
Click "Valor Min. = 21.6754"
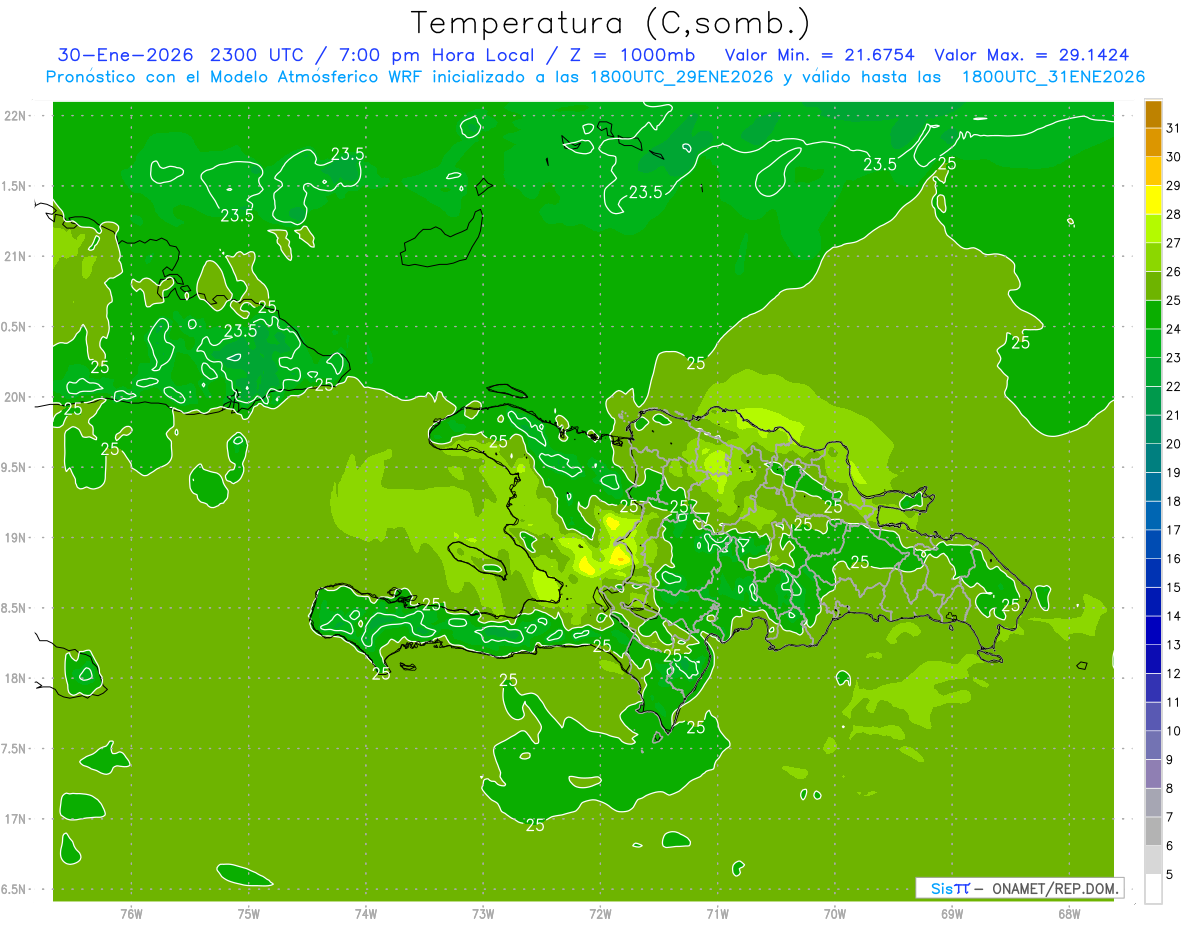click(x=820, y=55)
